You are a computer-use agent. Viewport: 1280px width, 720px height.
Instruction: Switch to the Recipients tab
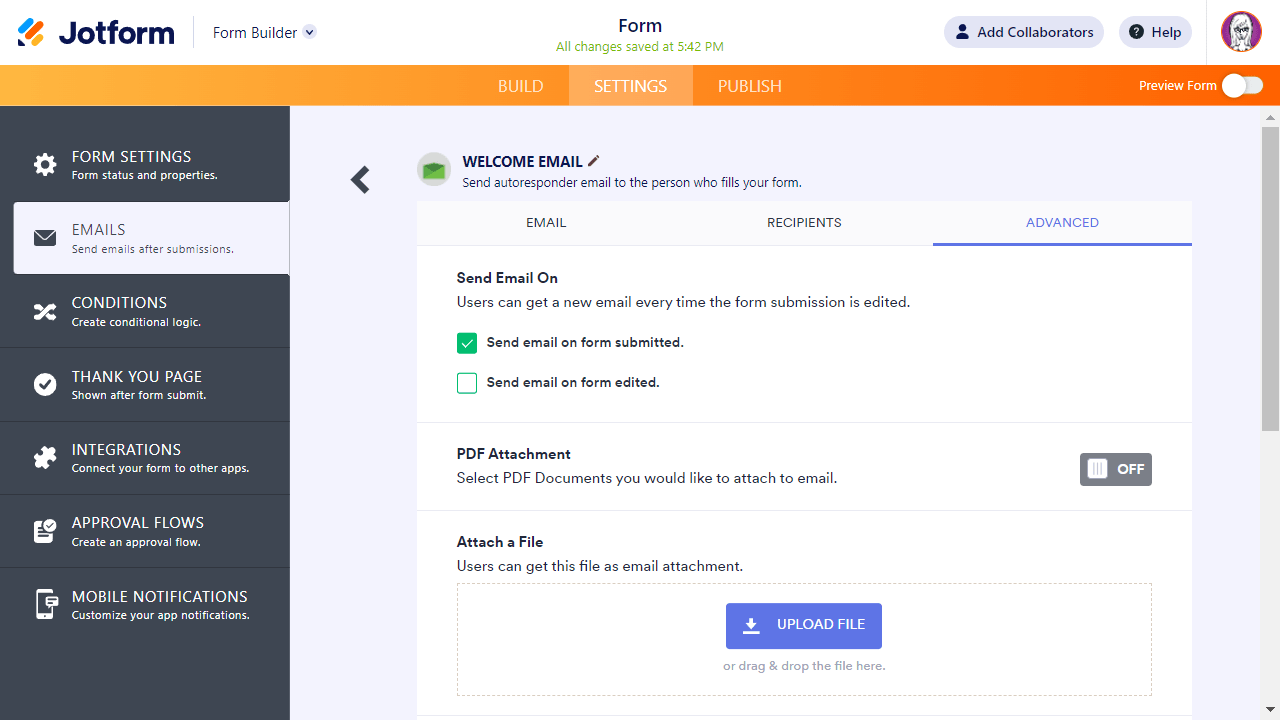point(804,223)
